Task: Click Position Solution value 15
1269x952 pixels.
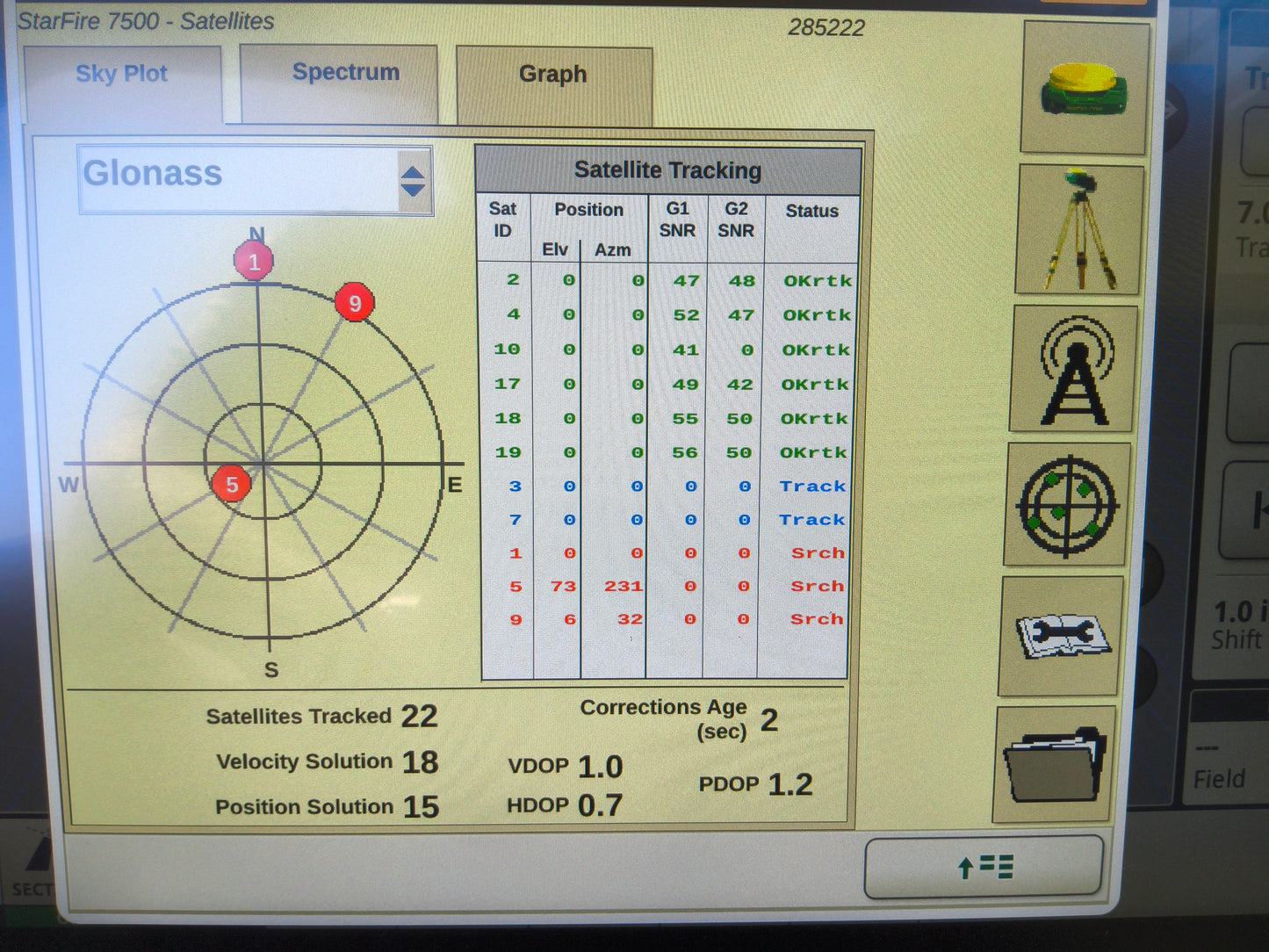Action: (x=421, y=807)
